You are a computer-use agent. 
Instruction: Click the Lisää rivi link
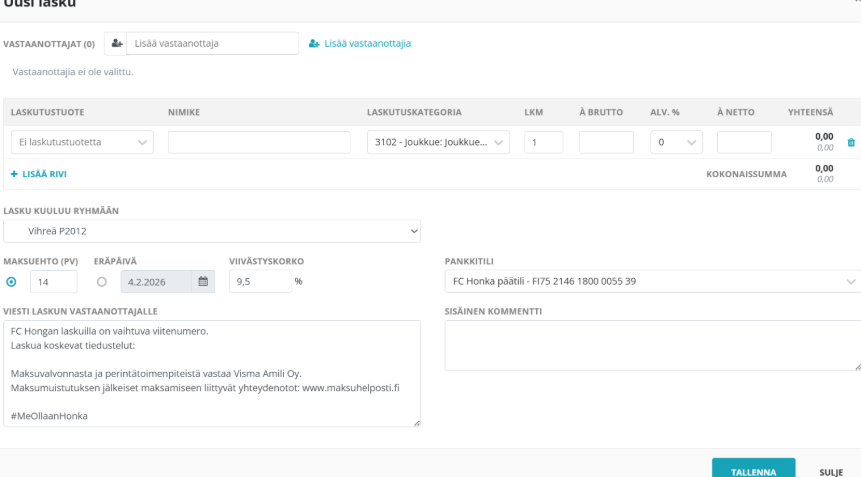pos(38,174)
